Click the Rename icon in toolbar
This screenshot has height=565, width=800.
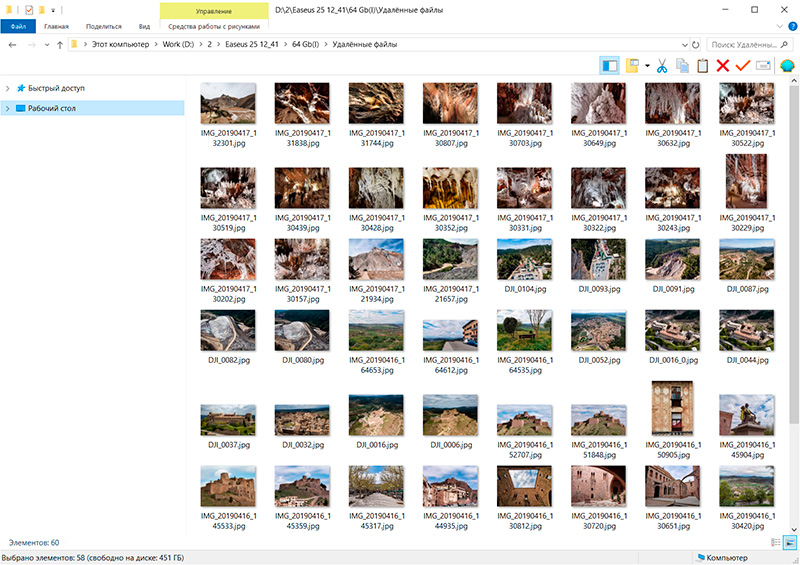tap(762, 66)
